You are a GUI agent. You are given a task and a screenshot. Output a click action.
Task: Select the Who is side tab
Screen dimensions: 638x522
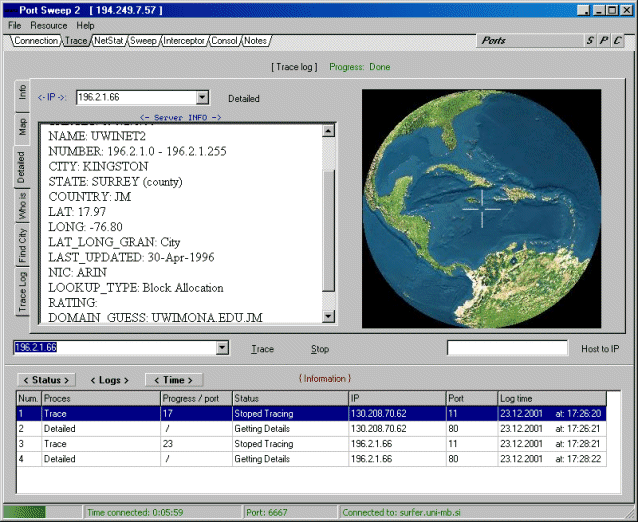pos(22,207)
